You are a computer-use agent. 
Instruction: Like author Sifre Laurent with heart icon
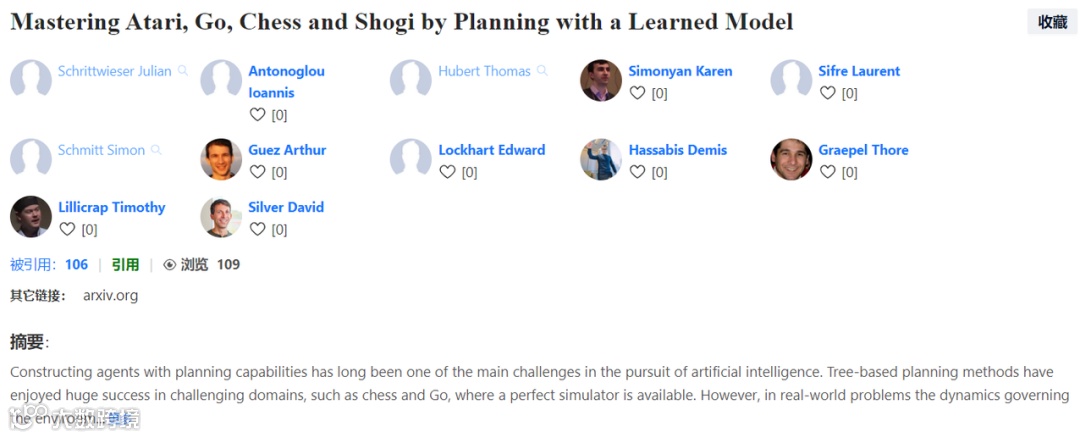[x=827, y=93]
